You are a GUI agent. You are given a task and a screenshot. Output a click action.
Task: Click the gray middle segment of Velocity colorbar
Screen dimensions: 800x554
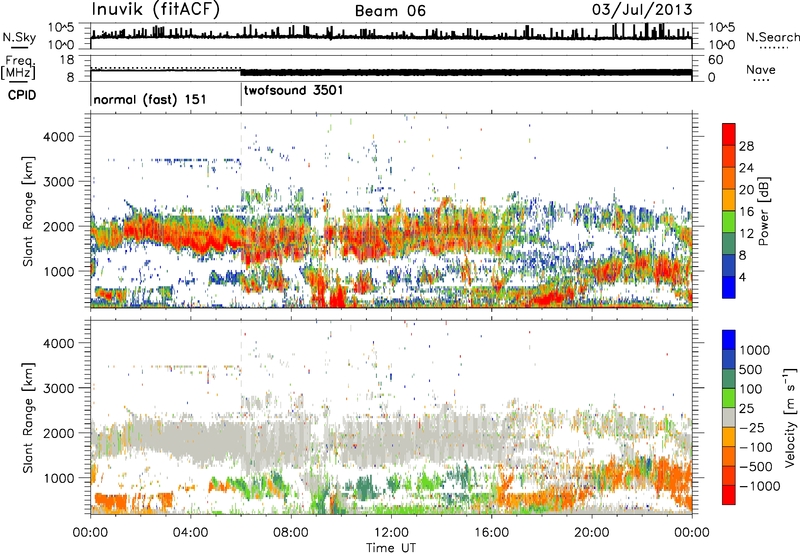pyautogui.click(x=729, y=418)
